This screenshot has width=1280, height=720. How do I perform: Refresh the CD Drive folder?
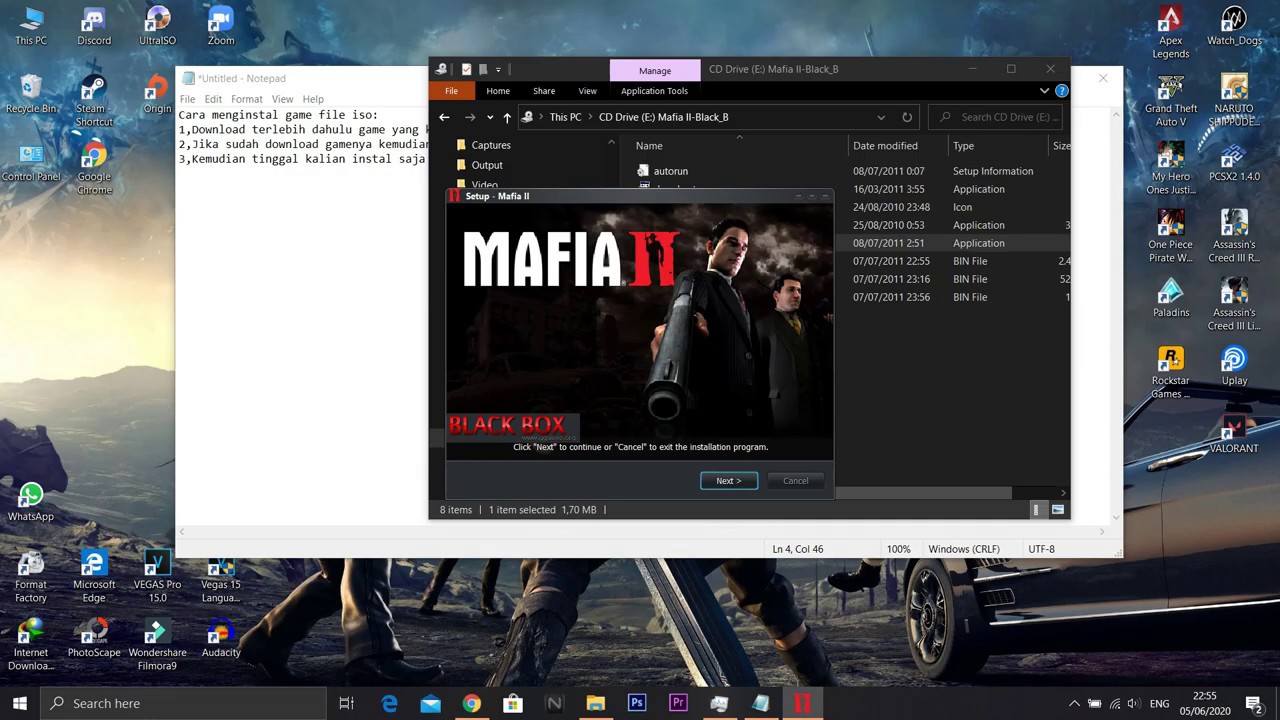pyautogui.click(x=907, y=117)
